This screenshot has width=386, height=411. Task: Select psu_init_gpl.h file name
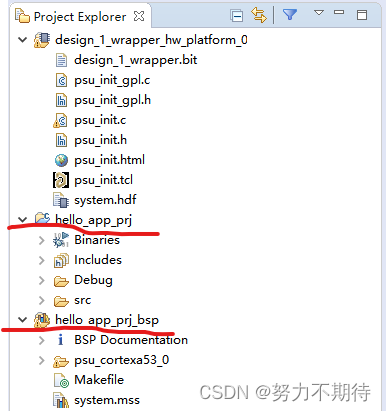113,101
